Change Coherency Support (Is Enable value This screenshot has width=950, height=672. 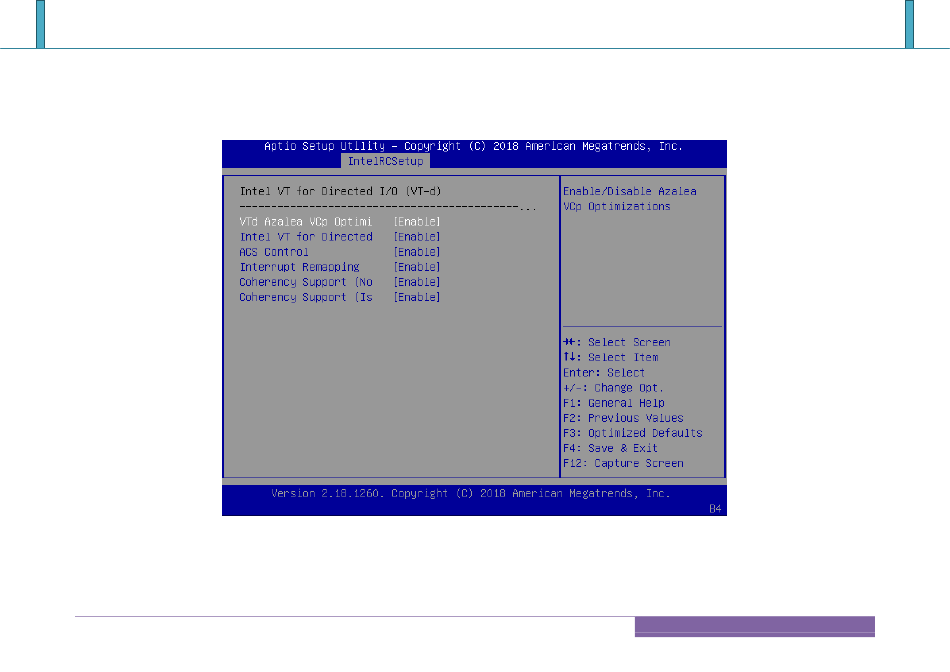coord(417,298)
